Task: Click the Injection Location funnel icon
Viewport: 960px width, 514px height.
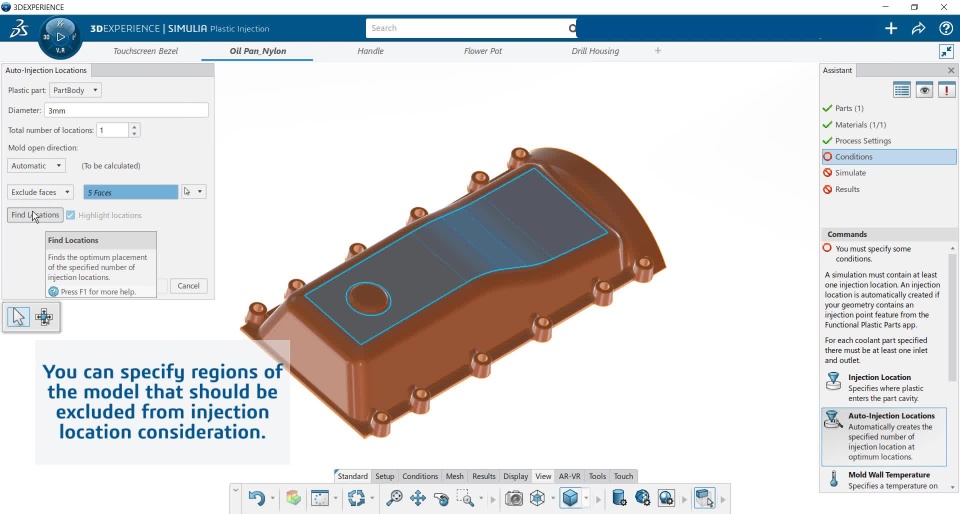Action: tap(833, 381)
